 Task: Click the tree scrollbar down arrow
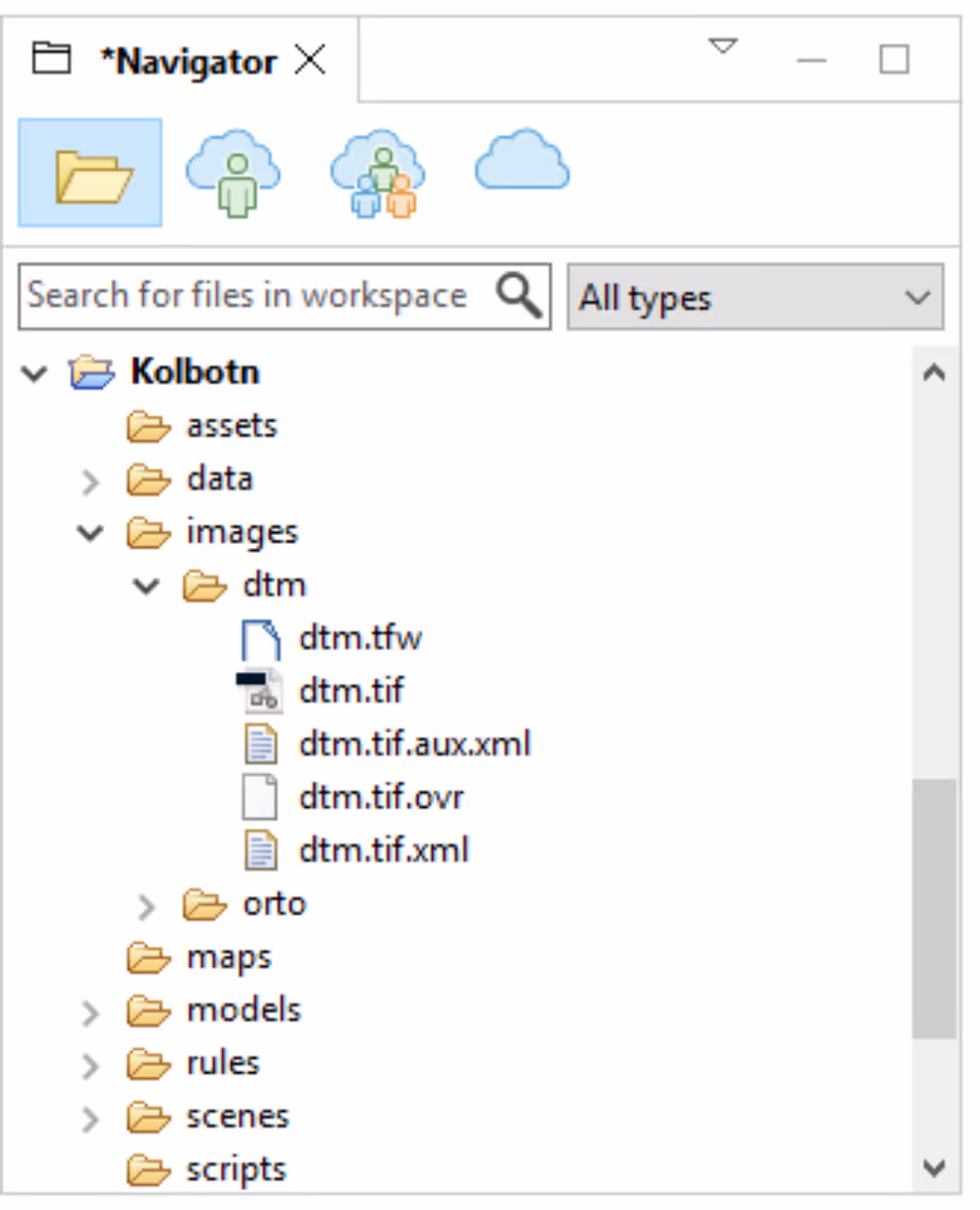point(934,1166)
